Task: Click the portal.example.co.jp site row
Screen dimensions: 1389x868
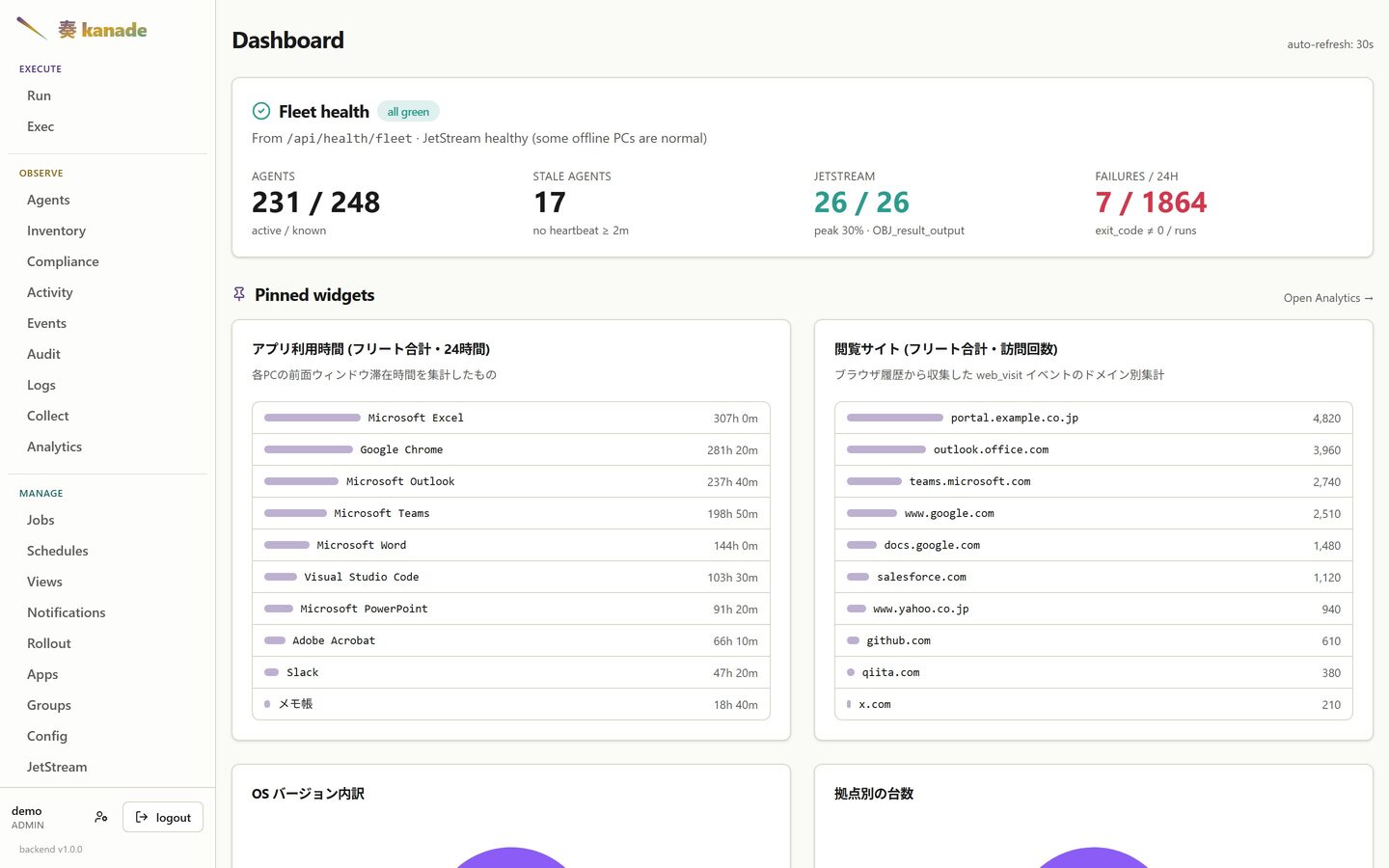Action: tap(1094, 418)
